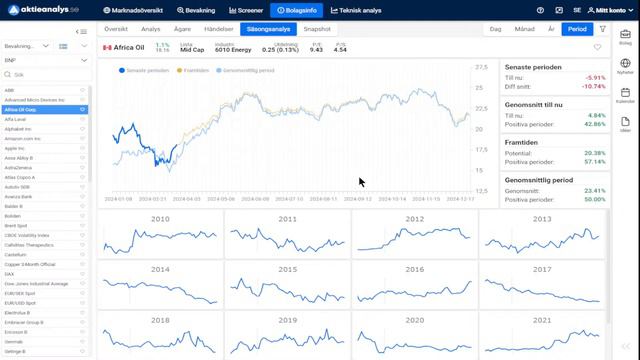Open the Bolag briefcase sidebar icon
640x360 pixels.
pyautogui.click(x=625, y=37)
